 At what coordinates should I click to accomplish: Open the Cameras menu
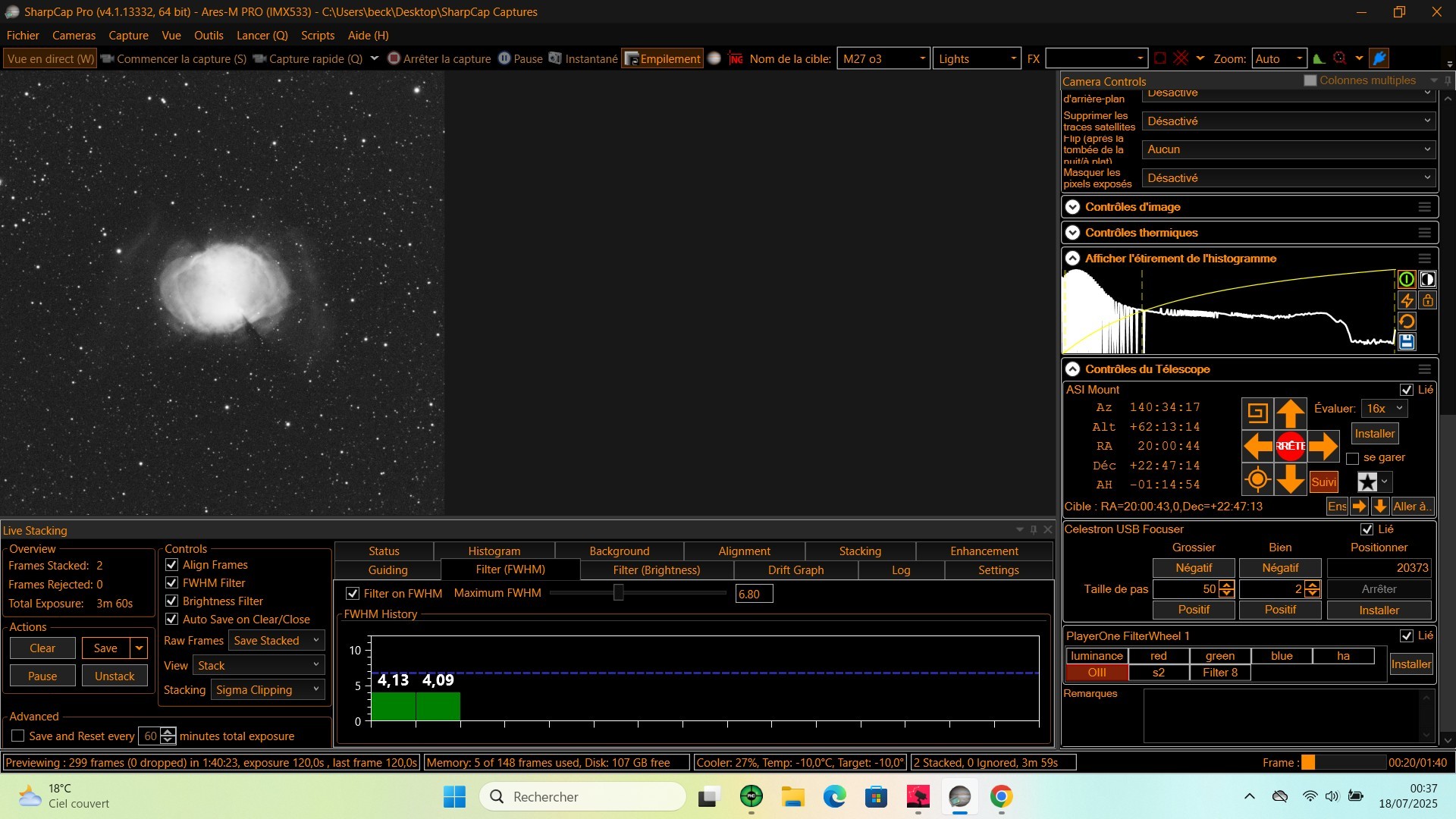point(74,36)
